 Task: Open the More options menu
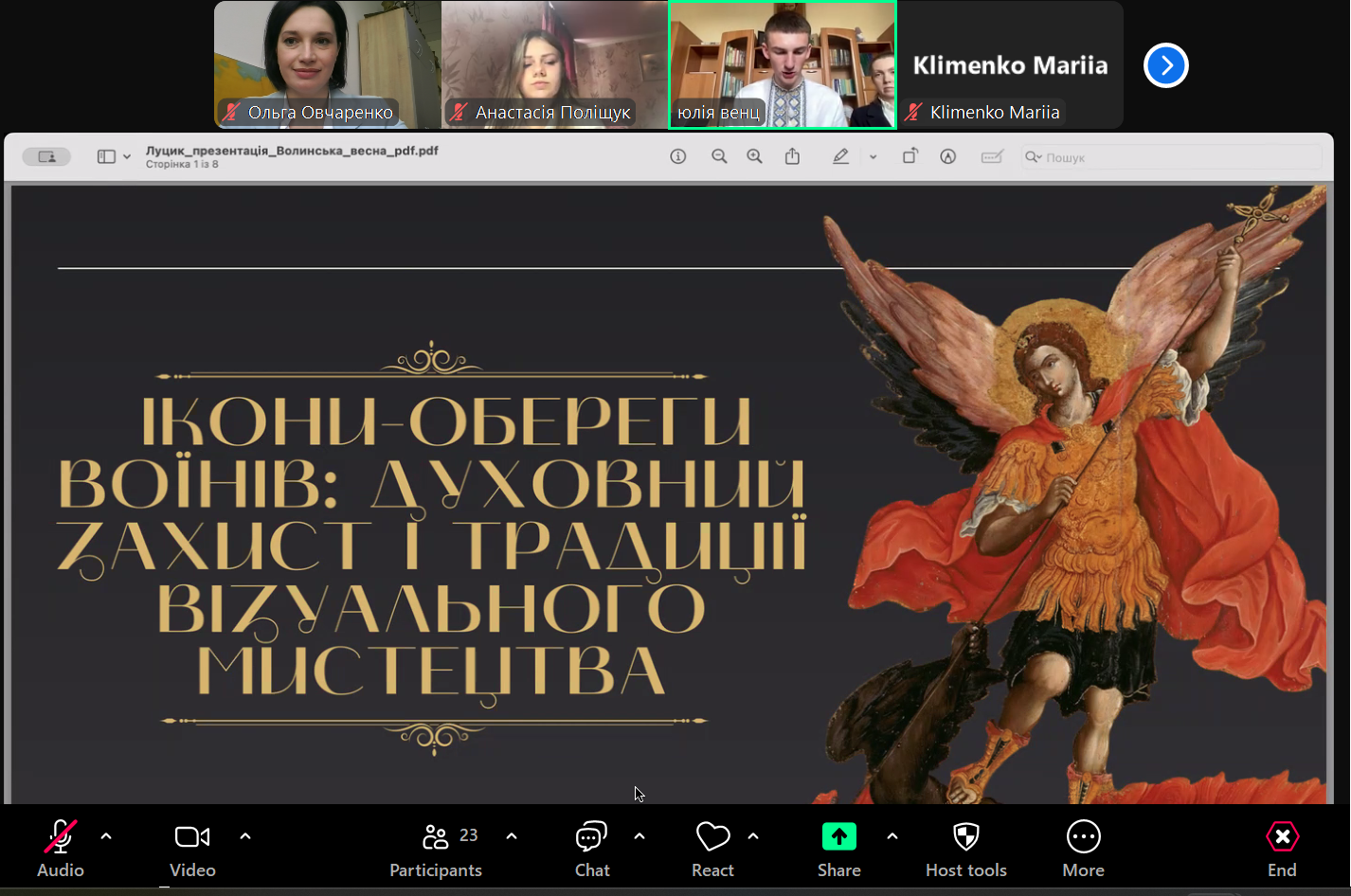coord(1083,848)
